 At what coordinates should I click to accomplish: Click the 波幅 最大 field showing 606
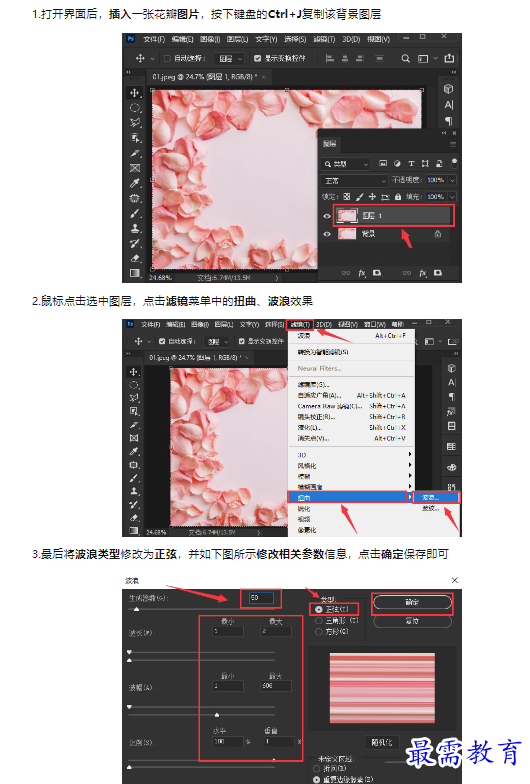tap(276, 686)
